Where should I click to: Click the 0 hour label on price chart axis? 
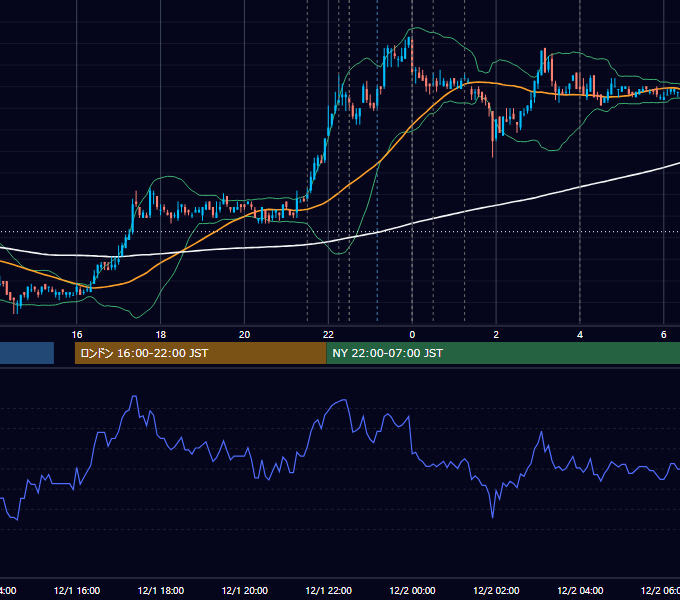(x=412, y=335)
